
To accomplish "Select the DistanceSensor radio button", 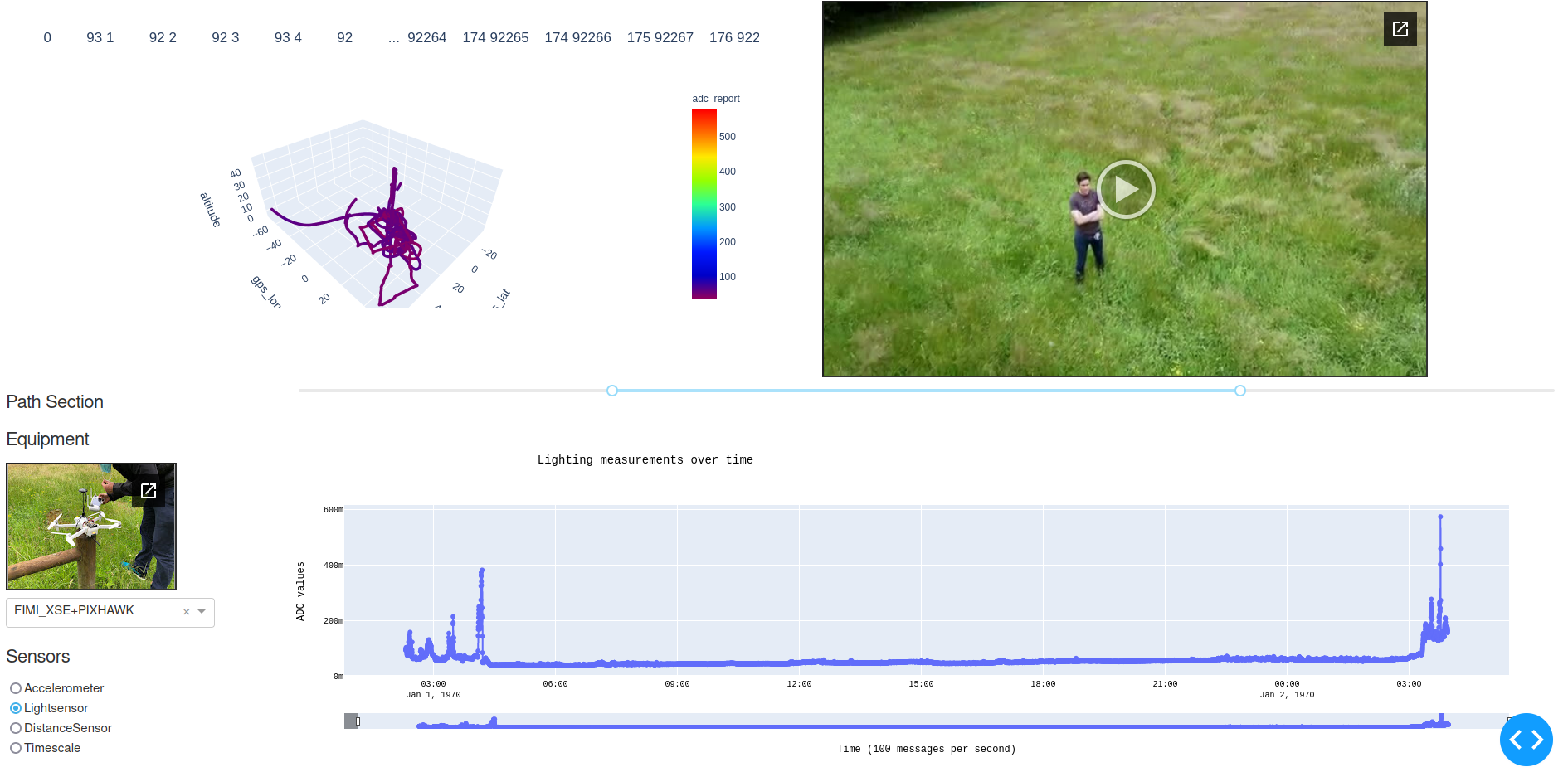I will [x=16, y=728].
